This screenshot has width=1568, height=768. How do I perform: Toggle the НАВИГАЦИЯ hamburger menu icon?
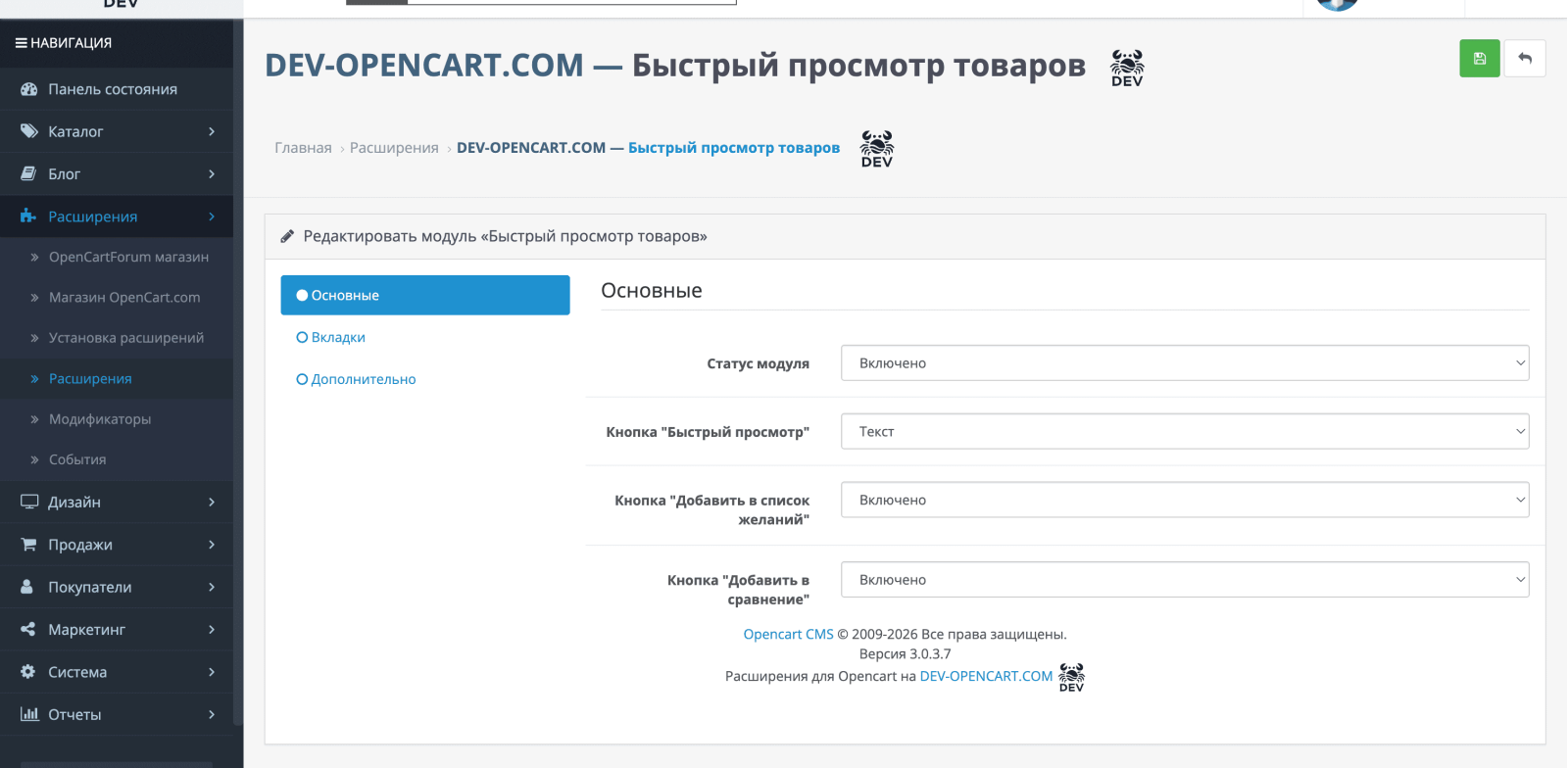pos(21,43)
